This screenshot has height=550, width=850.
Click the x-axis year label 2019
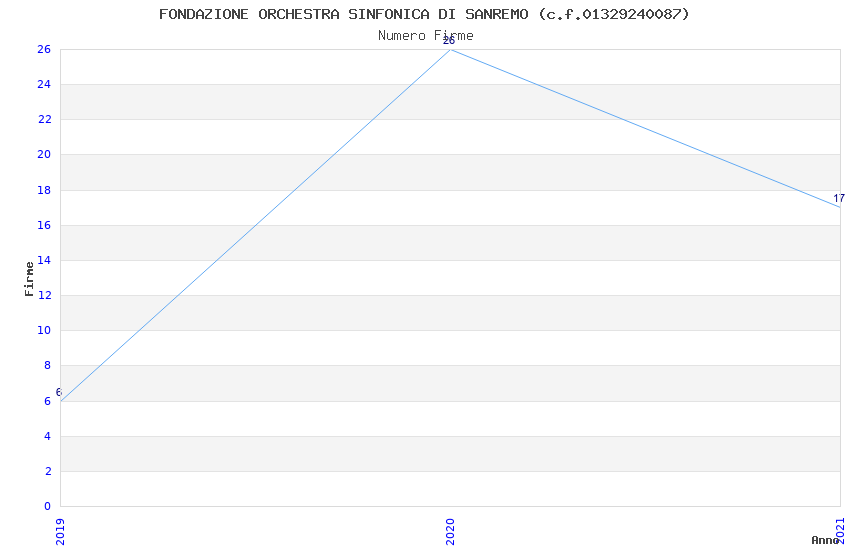pos(60,532)
